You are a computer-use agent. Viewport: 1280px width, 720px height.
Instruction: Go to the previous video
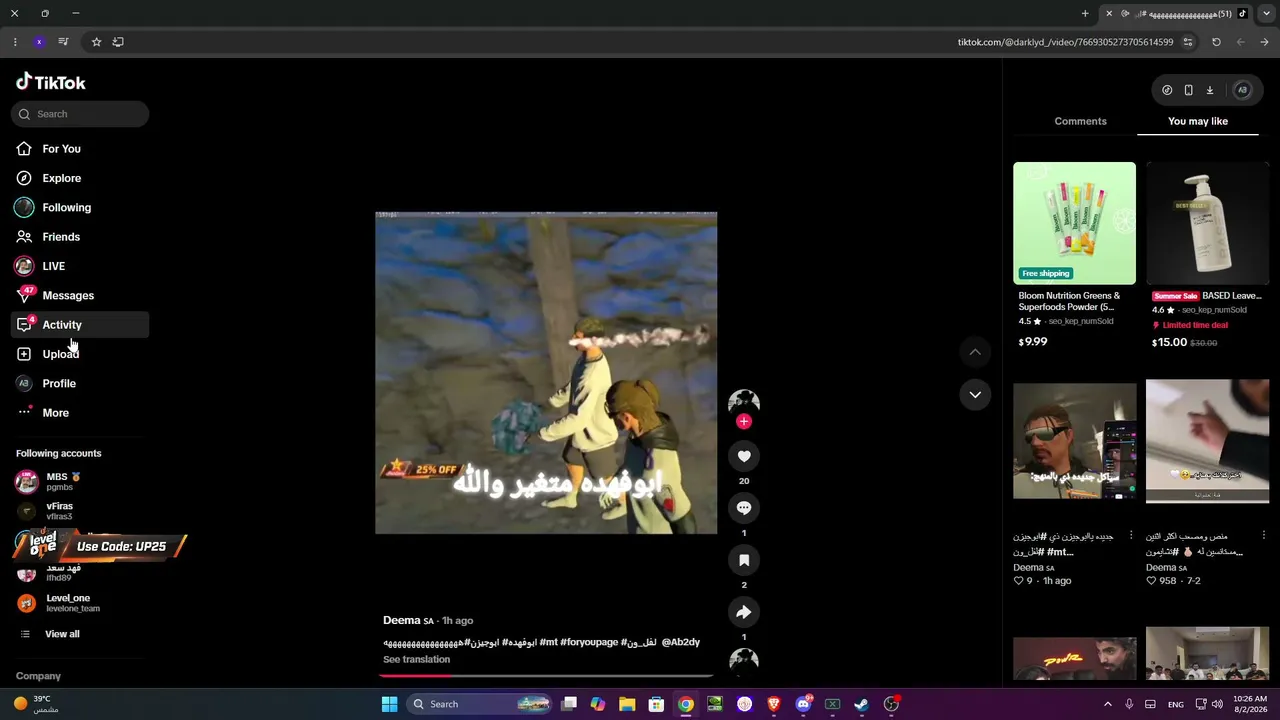click(x=975, y=352)
